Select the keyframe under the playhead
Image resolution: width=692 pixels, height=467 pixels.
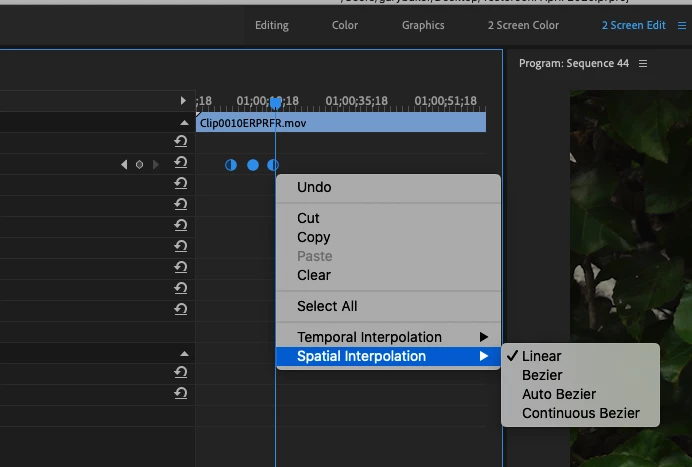point(273,165)
